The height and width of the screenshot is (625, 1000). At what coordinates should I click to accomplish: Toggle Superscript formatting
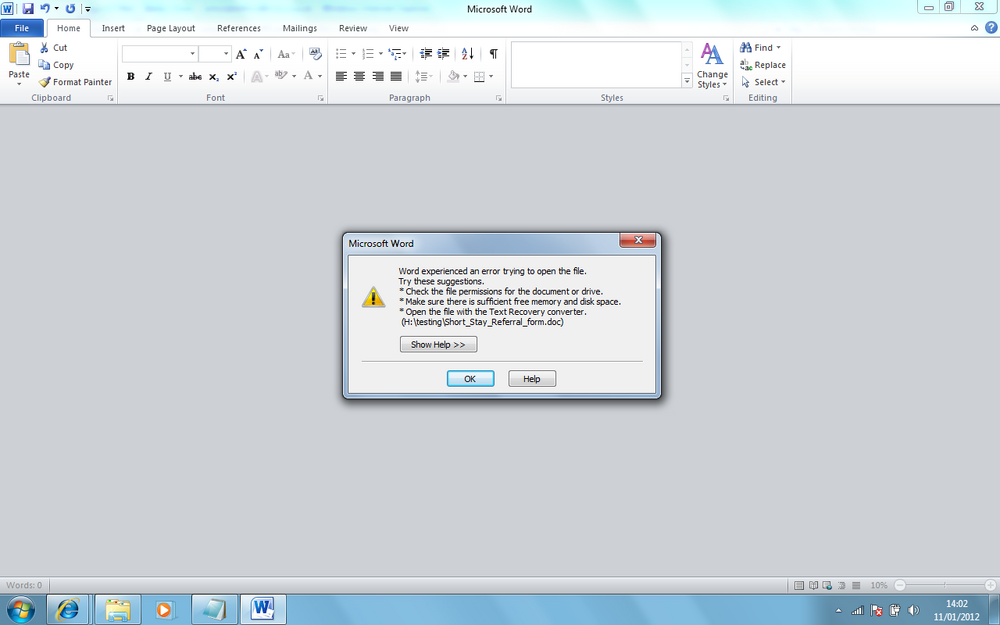click(232, 77)
